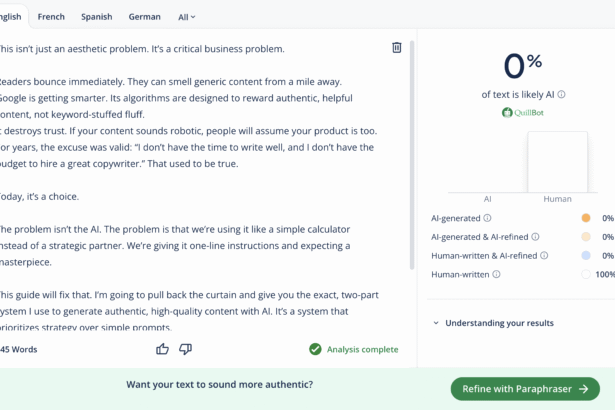Open info icon next to Human-written
615x410 pixels.
click(496, 274)
